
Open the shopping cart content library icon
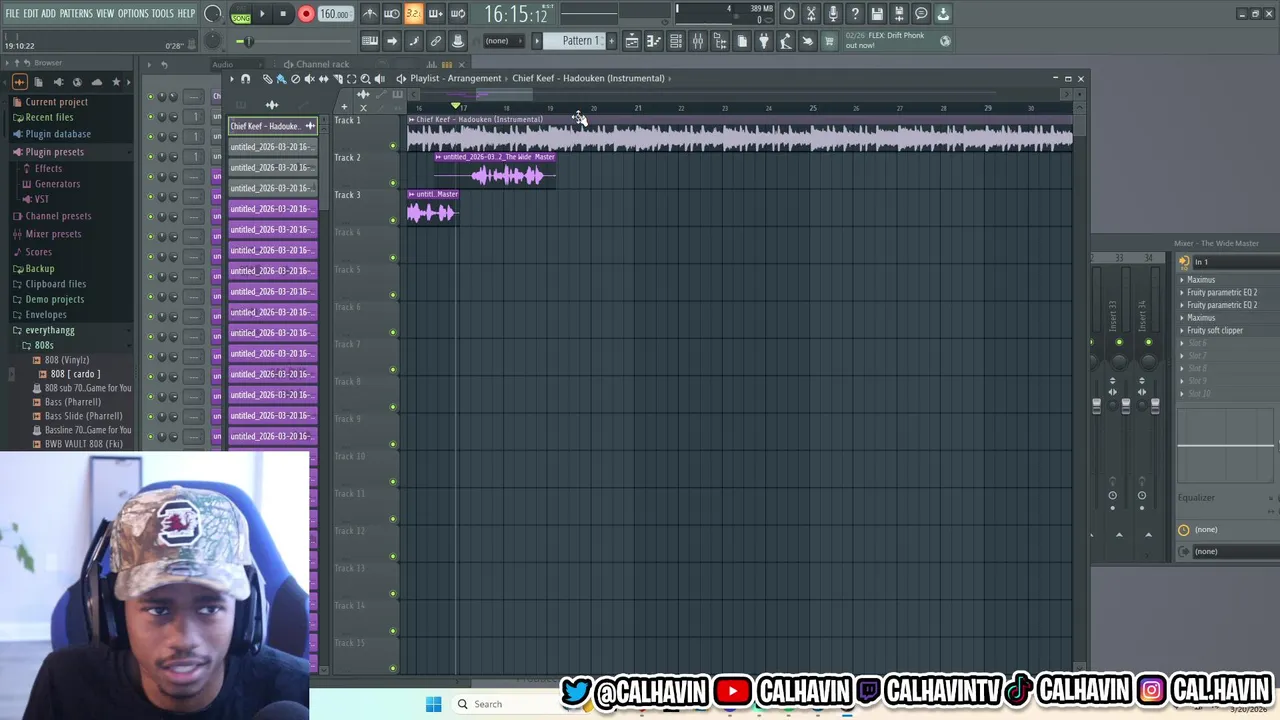(x=829, y=41)
